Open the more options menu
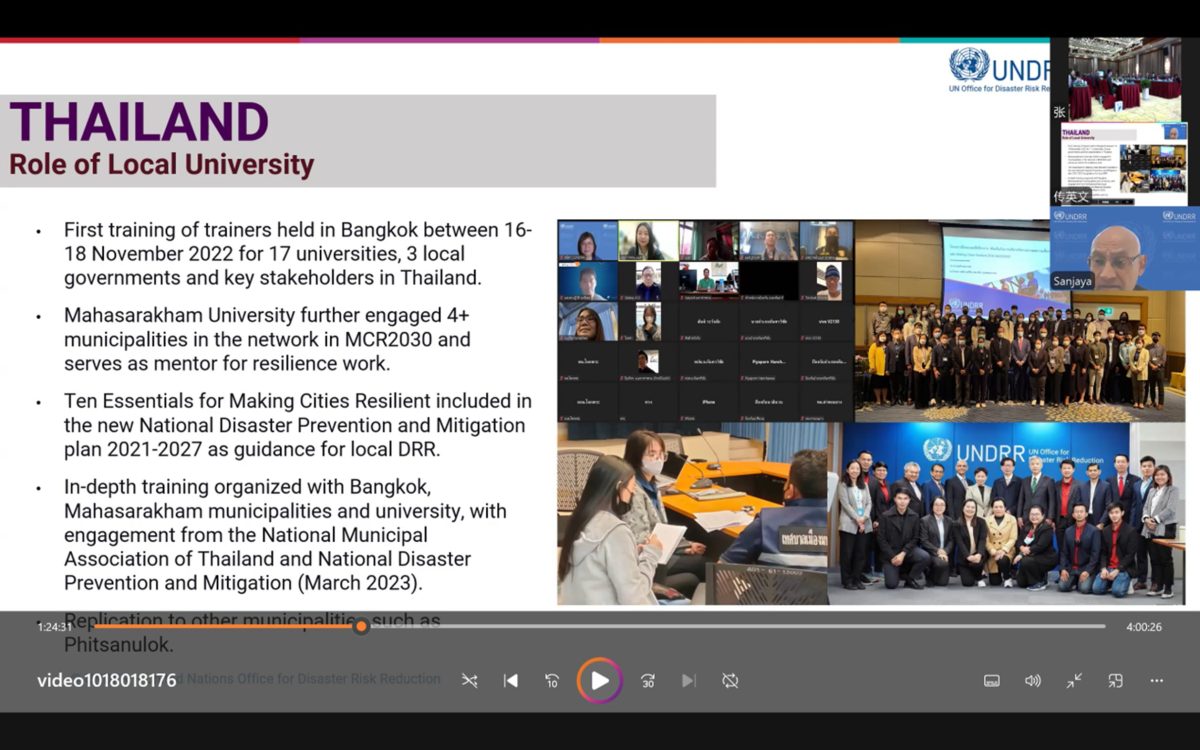Screen dimensions: 1200x750 (x=1157, y=681)
